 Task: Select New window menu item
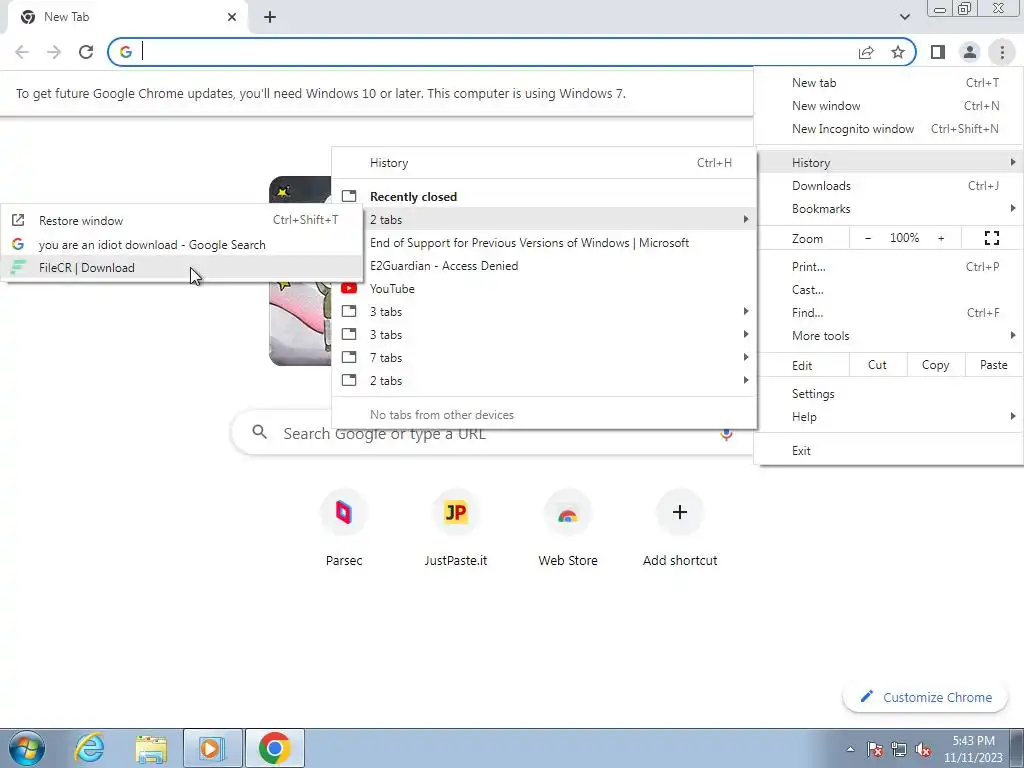pos(889,106)
